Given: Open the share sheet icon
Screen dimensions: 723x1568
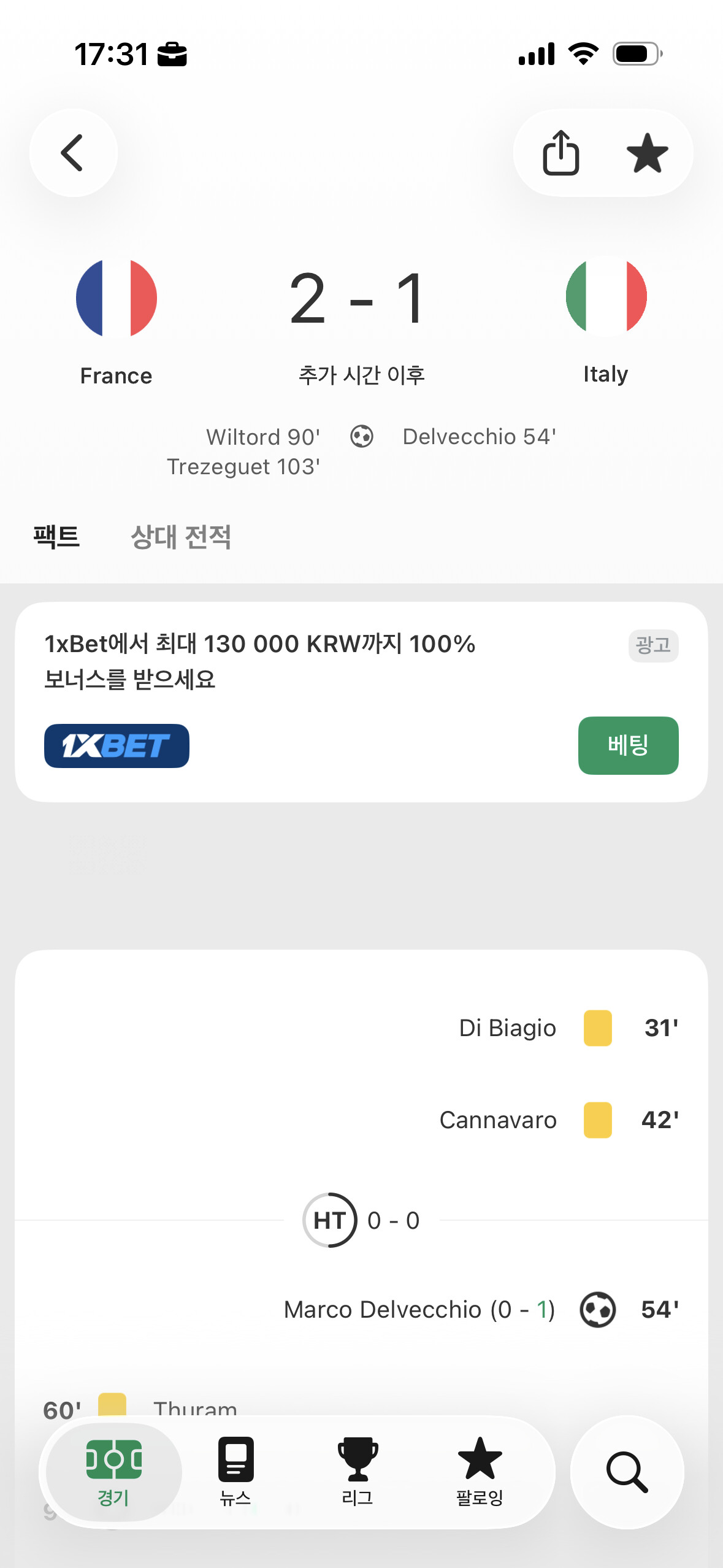Looking at the screenshot, I should pos(560,153).
